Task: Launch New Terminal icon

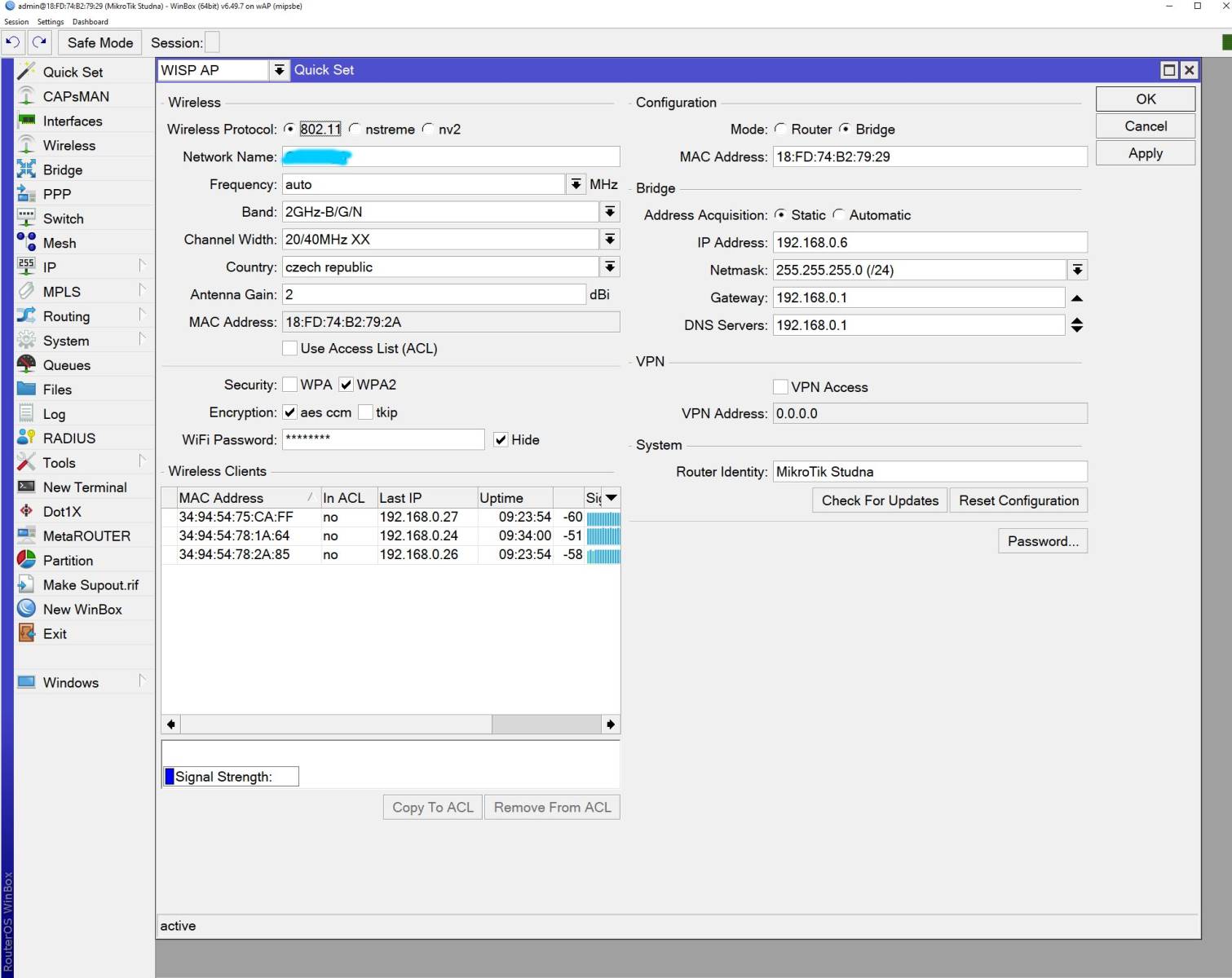Action: click(x=26, y=487)
